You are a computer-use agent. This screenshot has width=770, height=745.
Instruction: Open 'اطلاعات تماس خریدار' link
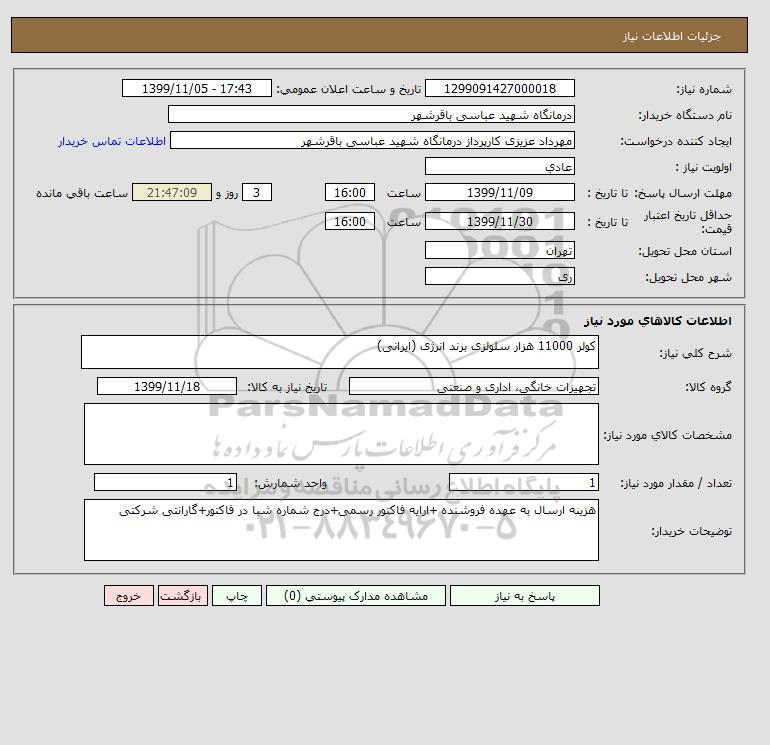(112, 141)
